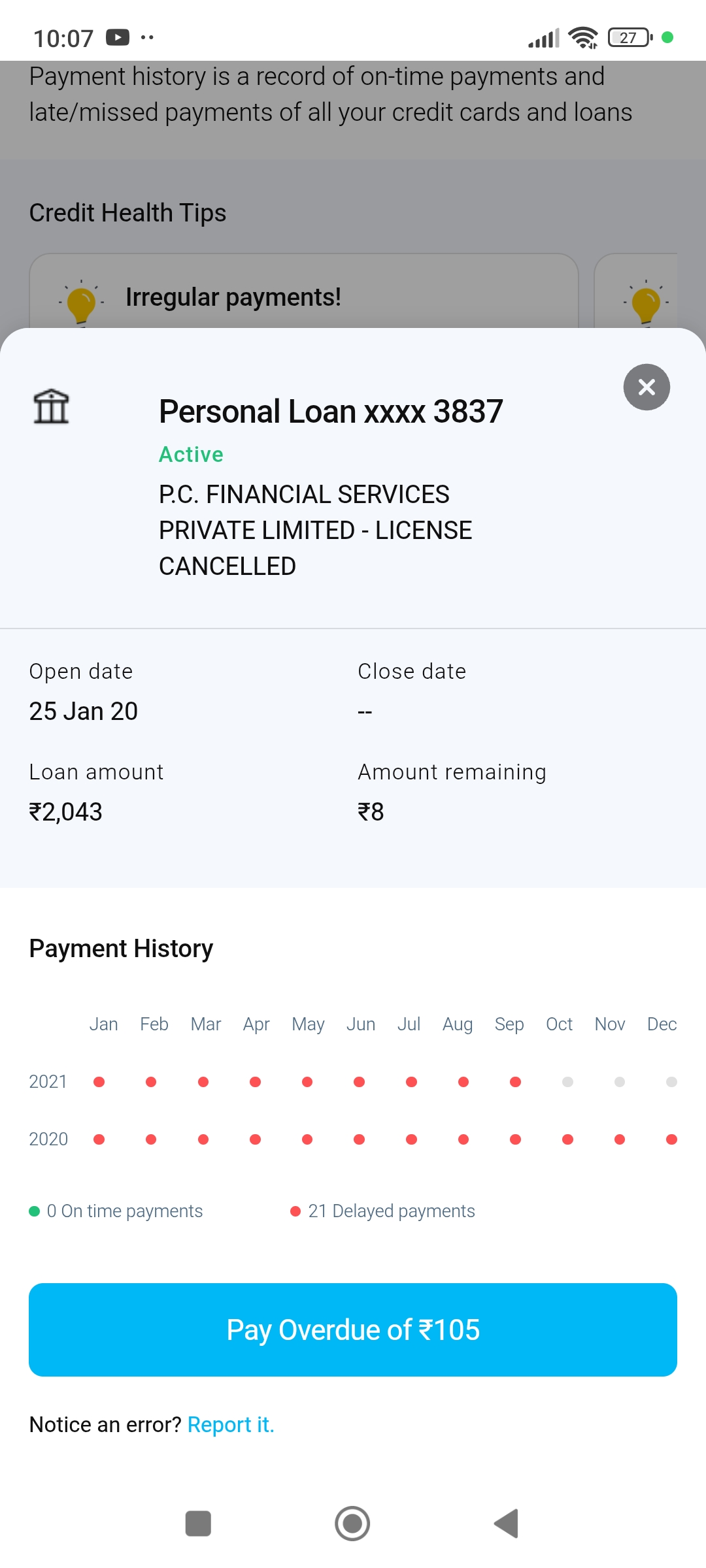Image resolution: width=706 pixels, height=1568 pixels.
Task: Tap the YouTube notification icon
Action: point(118,37)
